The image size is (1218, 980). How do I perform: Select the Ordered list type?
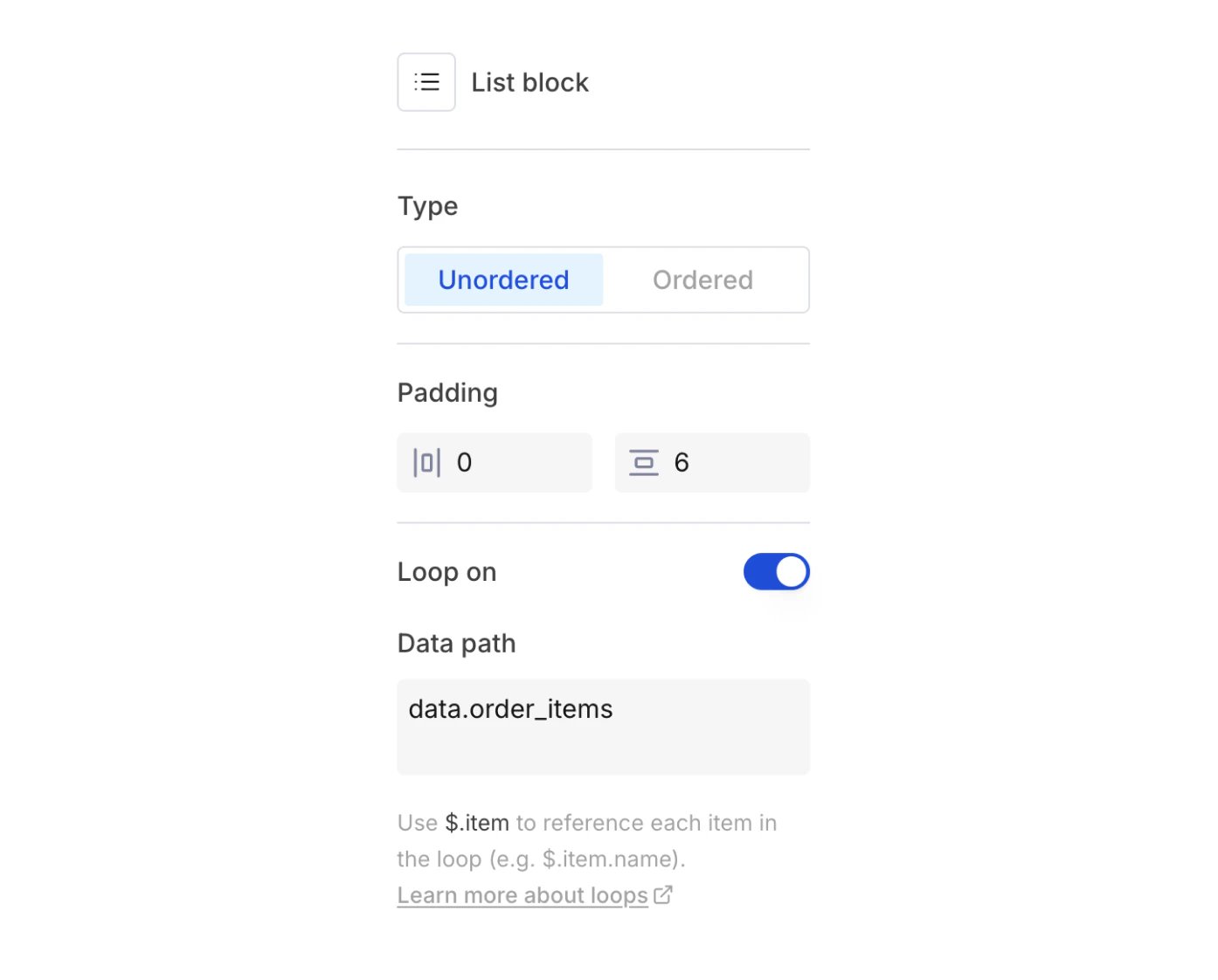[x=702, y=279]
